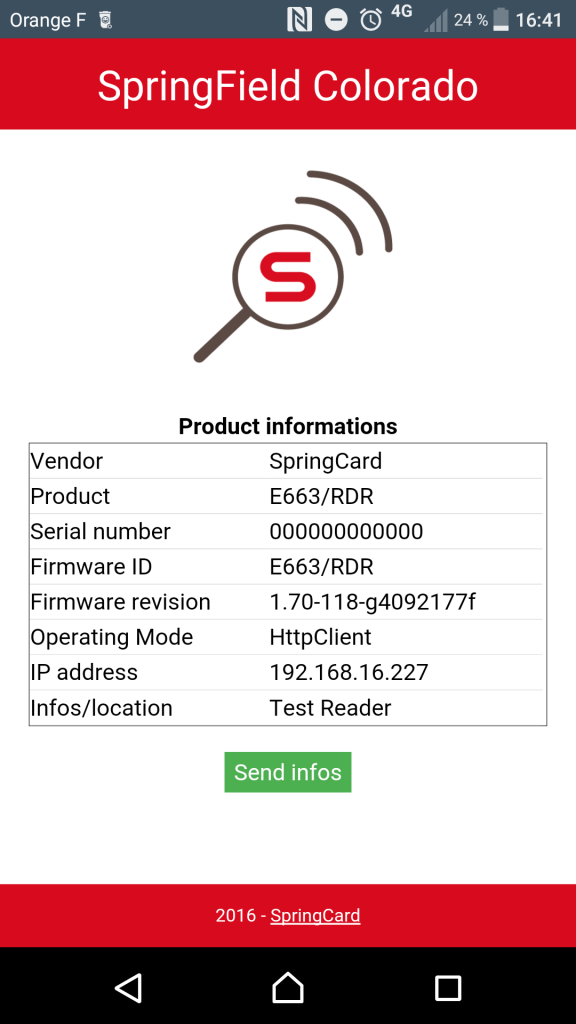The height and width of the screenshot is (1024, 576).
Task: Click the Send infos button
Action: pos(288,772)
